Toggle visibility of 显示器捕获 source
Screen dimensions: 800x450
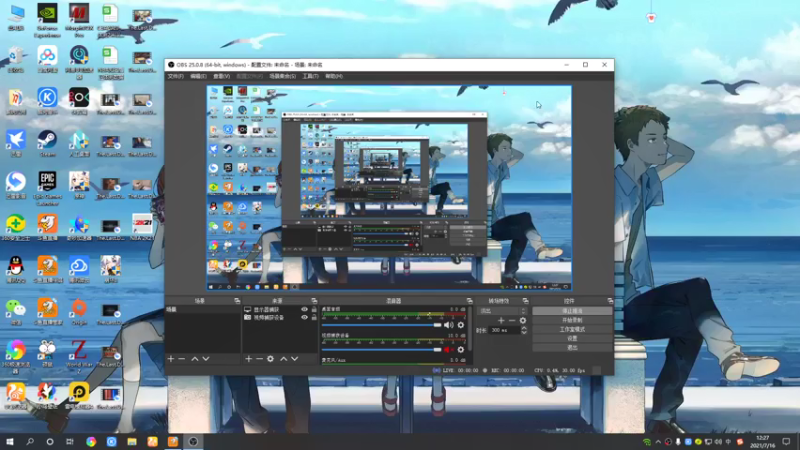[x=304, y=310]
